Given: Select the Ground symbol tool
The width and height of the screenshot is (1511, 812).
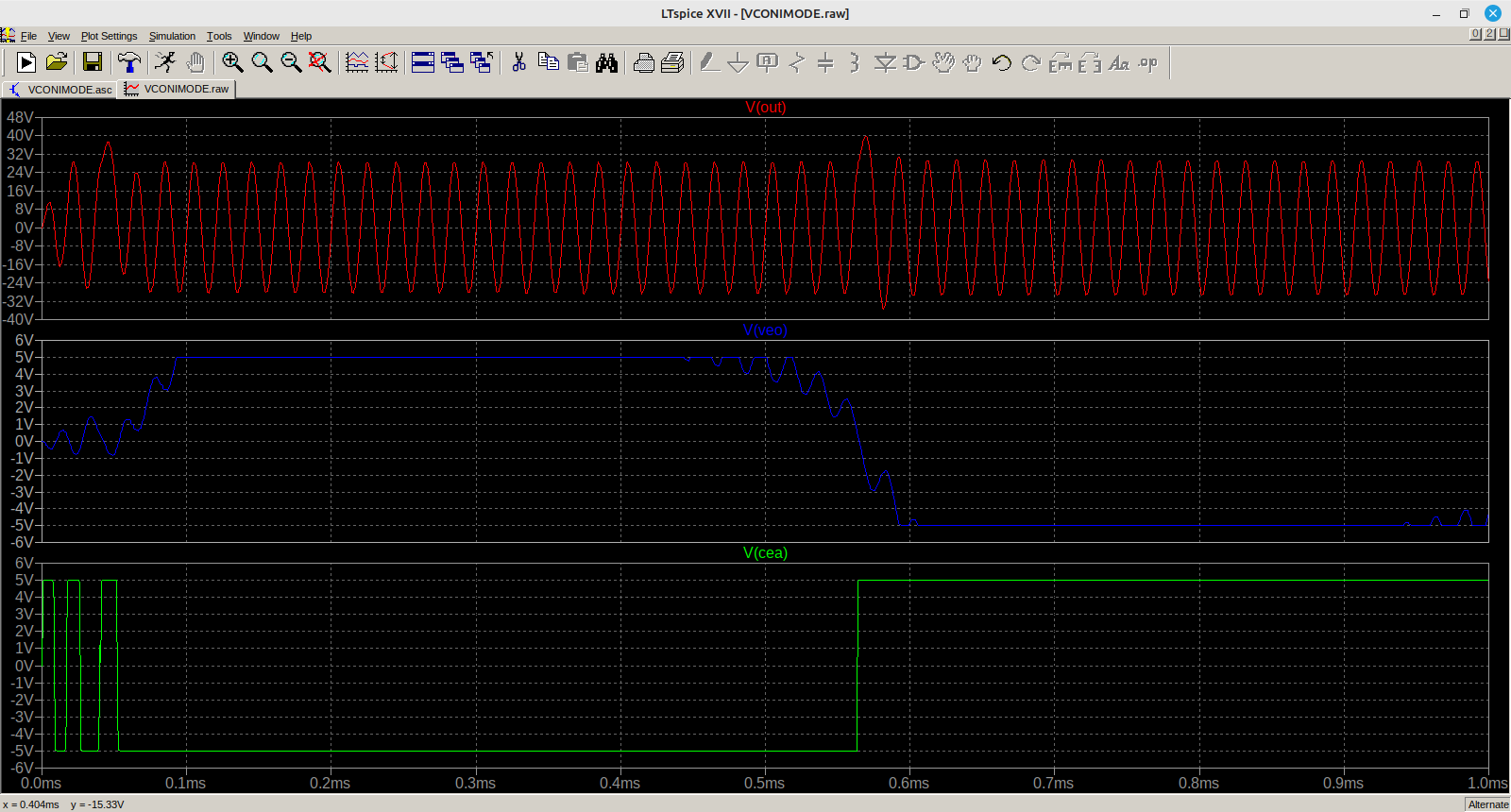Looking at the screenshot, I should pyautogui.click(x=739, y=63).
